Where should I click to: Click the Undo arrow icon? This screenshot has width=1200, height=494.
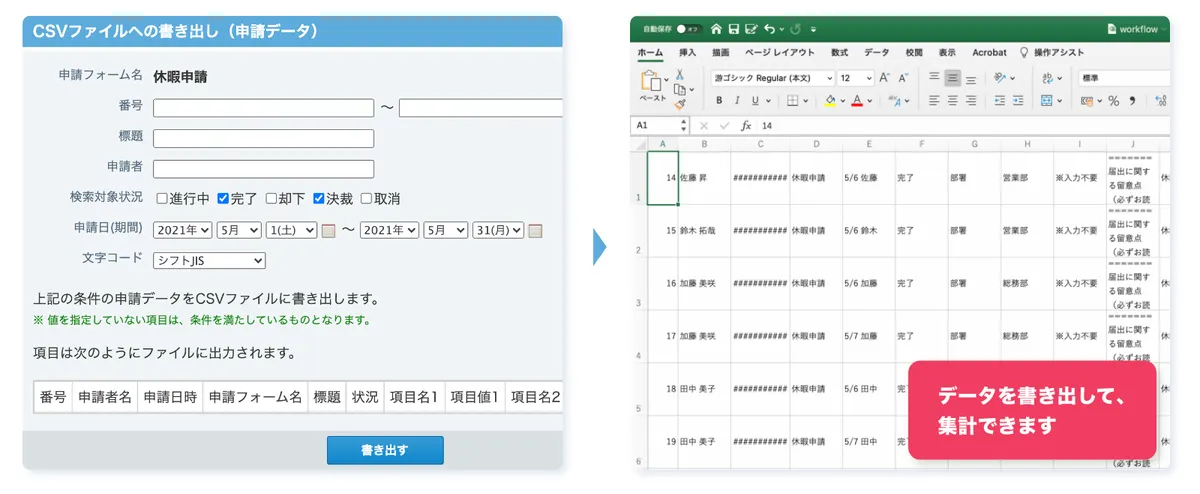coord(768,29)
